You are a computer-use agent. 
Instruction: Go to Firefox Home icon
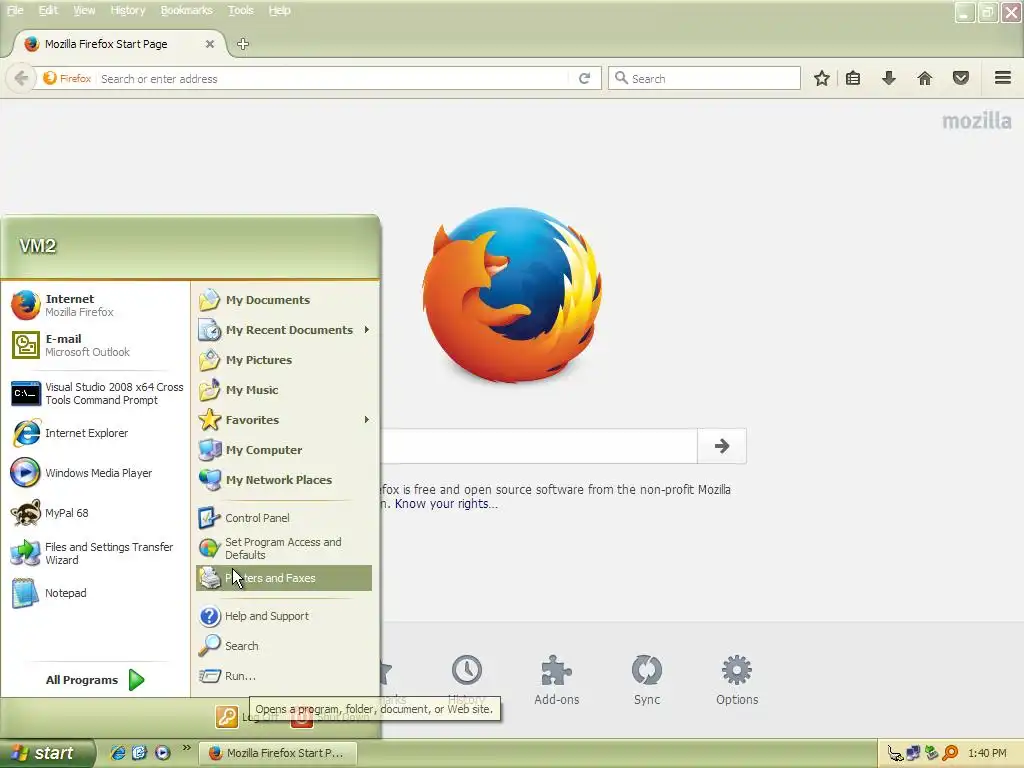(x=925, y=78)
